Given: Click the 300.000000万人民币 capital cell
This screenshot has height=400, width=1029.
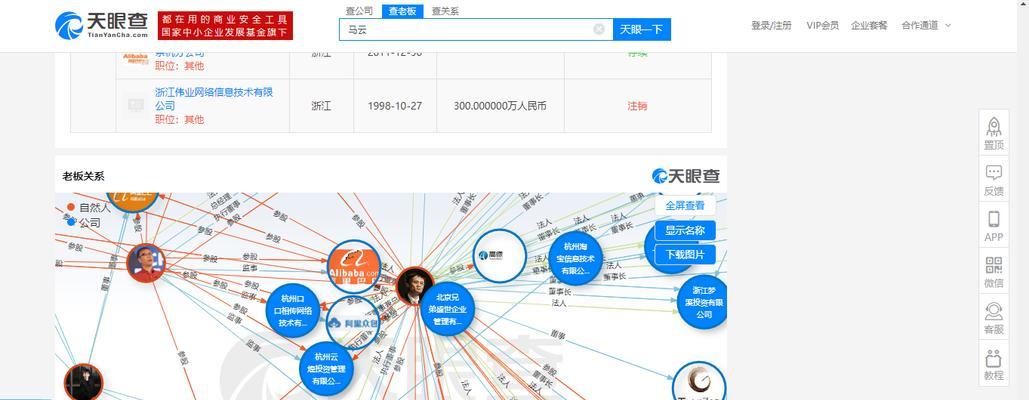Looking at the screenshot, I should coord(500,106).
